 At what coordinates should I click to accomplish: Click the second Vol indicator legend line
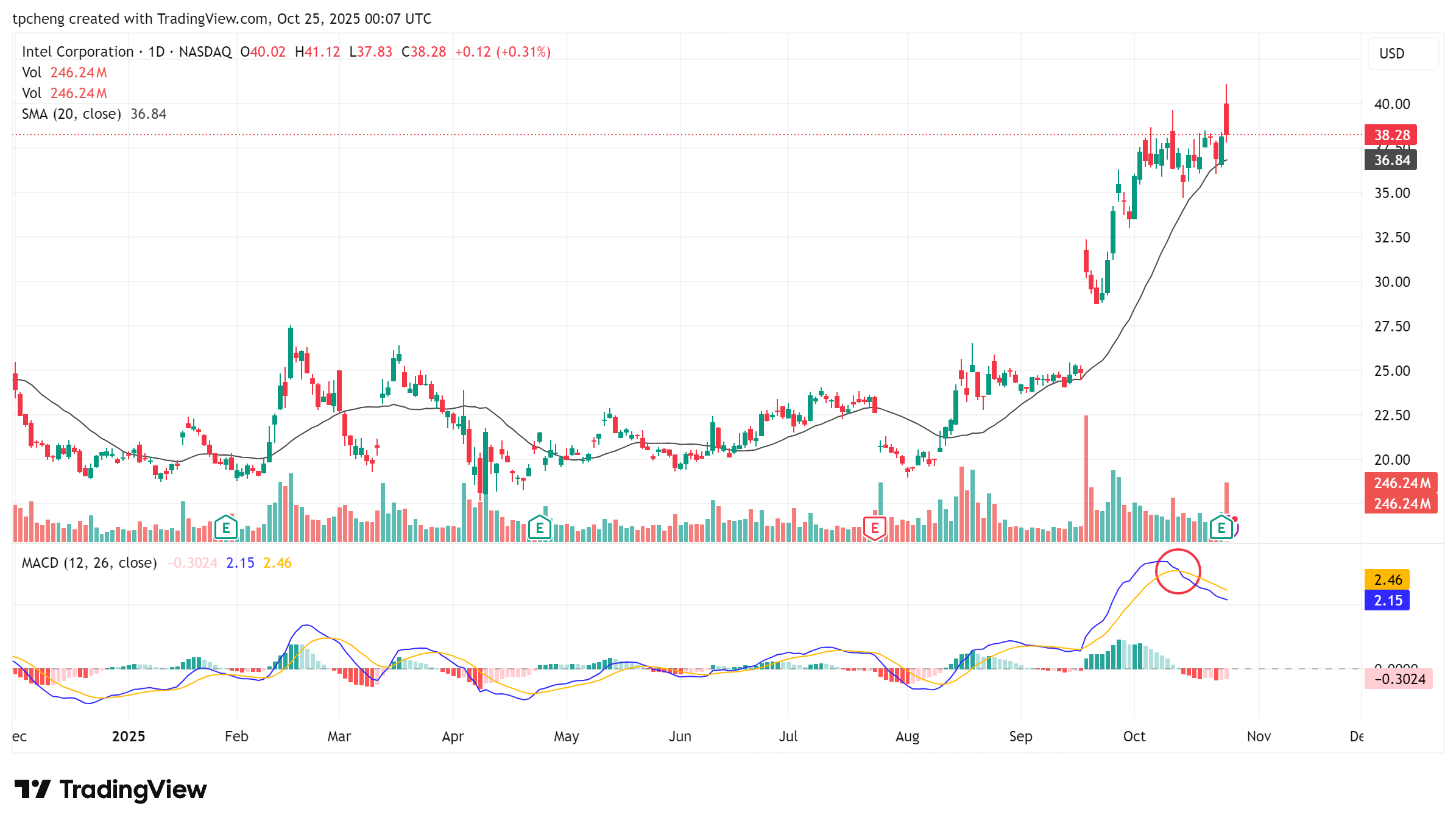tap(64, 93)
